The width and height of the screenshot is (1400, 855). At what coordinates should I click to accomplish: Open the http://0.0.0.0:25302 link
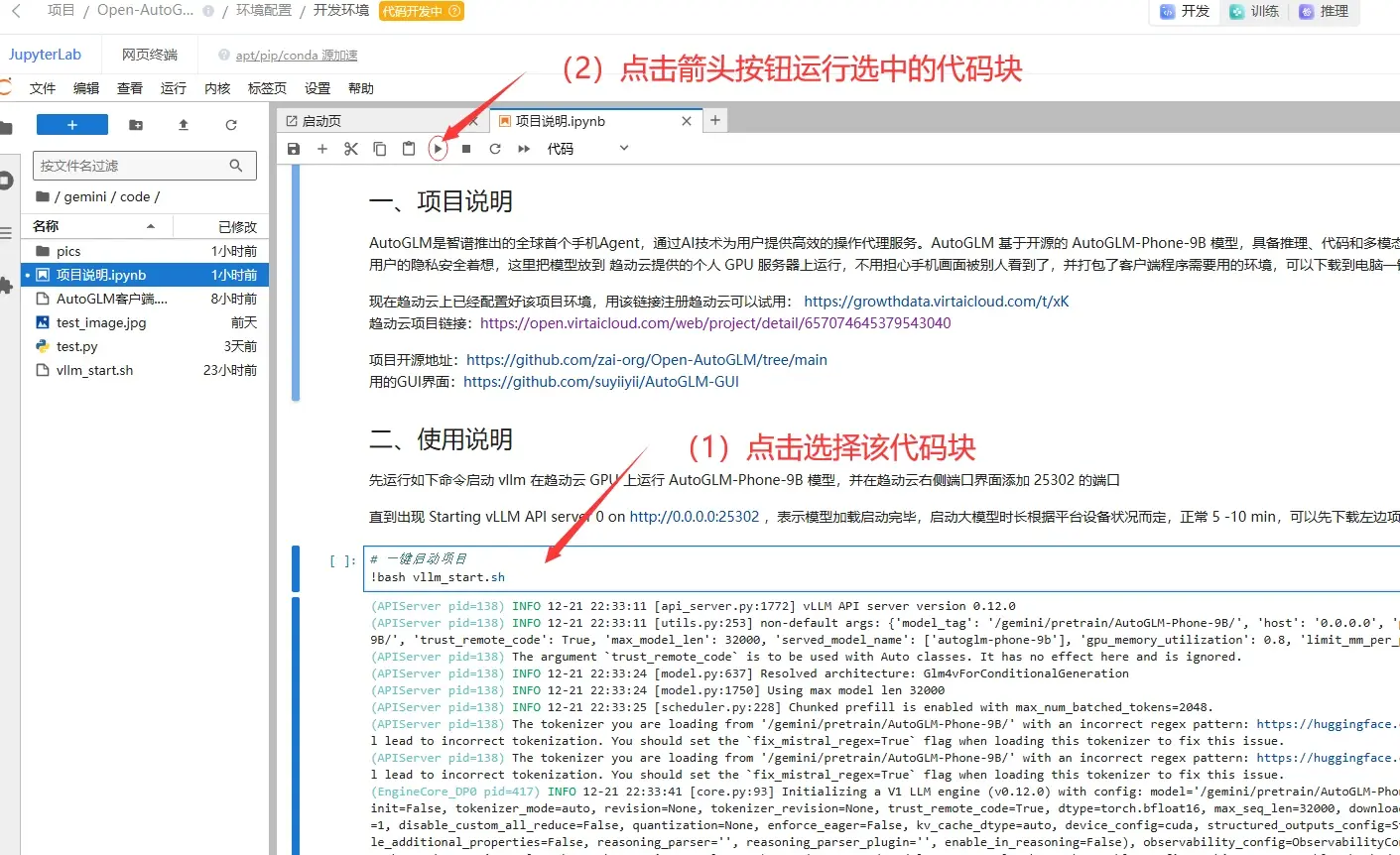coord(695,517)
